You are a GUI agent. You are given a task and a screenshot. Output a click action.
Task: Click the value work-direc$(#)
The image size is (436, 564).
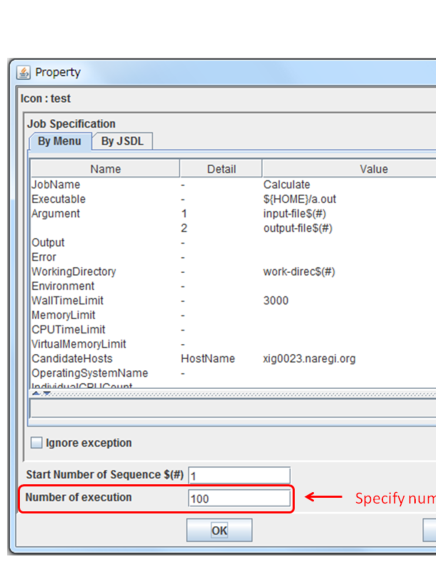click(x=299, y=272)
